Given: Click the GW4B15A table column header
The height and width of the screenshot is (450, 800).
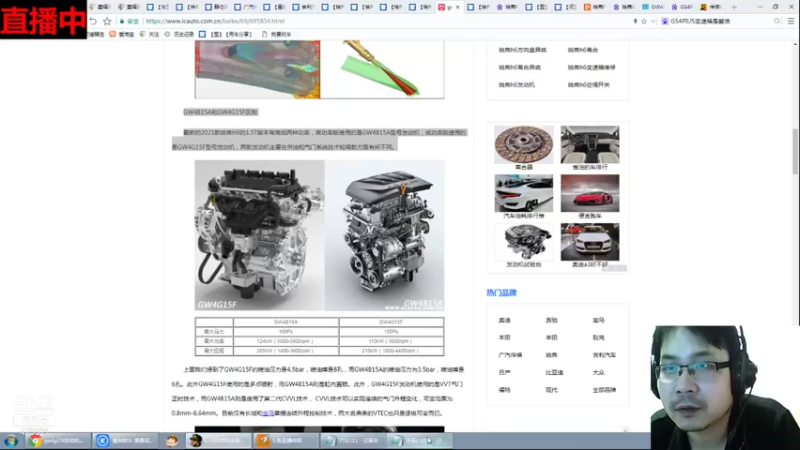Looking at the screenshot, I should click(286, 322).
